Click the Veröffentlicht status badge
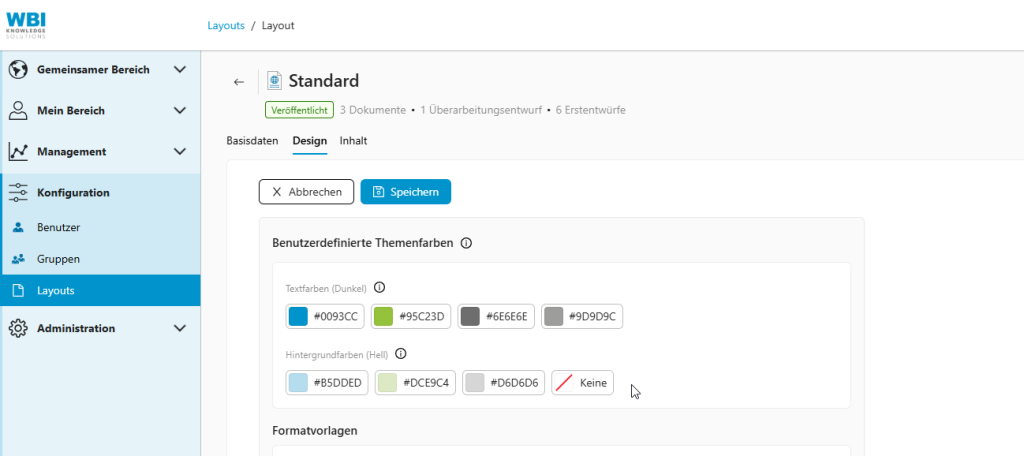This screenshot has width=1024, height=456. click(300, 110)
